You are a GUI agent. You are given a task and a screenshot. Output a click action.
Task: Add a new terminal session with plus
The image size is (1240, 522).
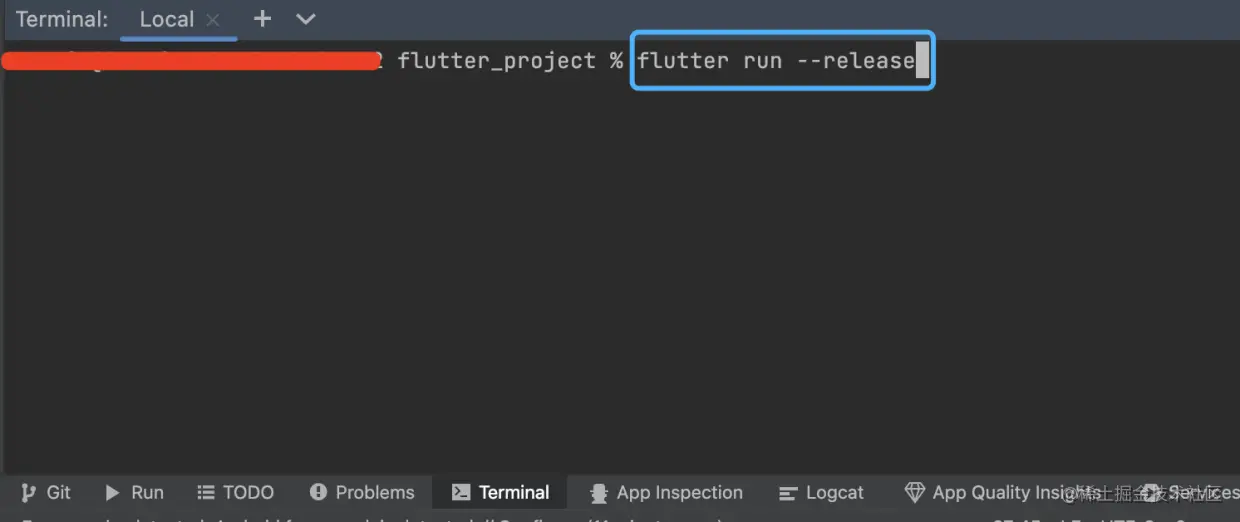tap(262, 19)
